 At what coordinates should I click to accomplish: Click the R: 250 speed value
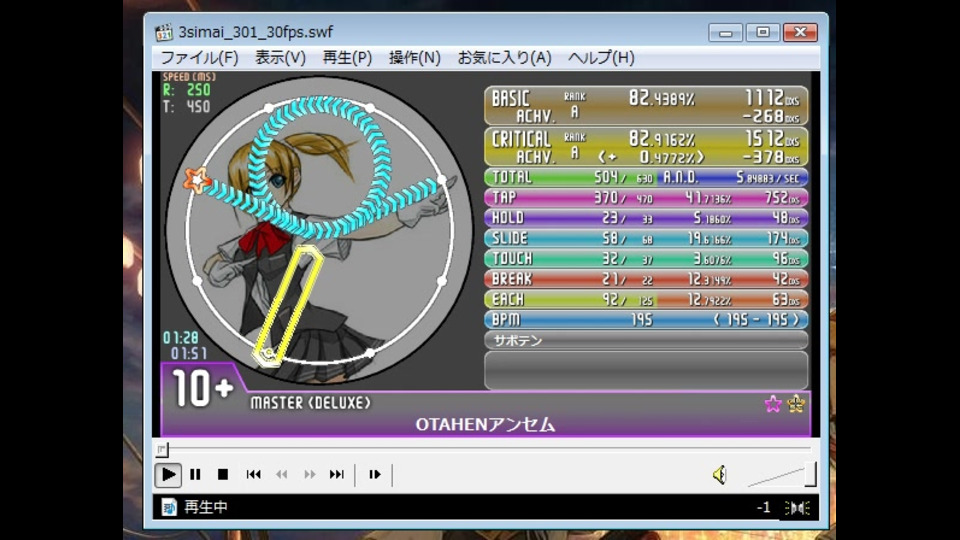click(187, 90)
